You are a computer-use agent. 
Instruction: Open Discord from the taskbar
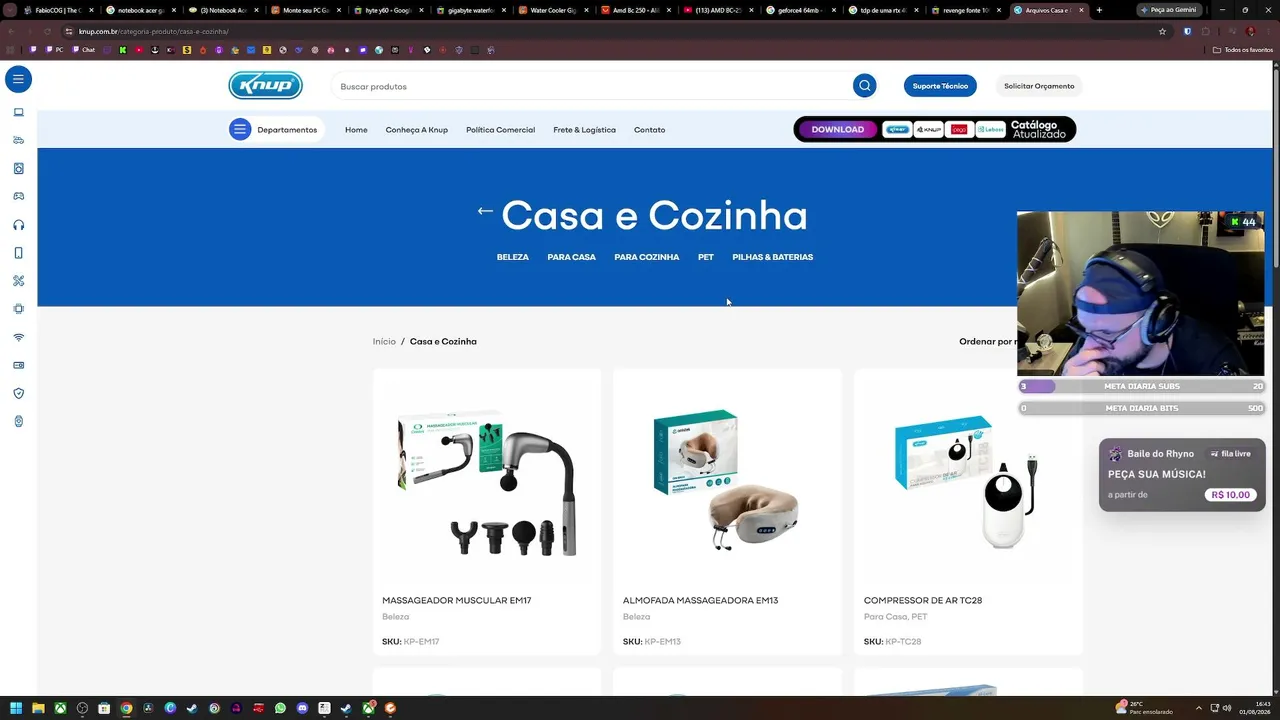302,708
